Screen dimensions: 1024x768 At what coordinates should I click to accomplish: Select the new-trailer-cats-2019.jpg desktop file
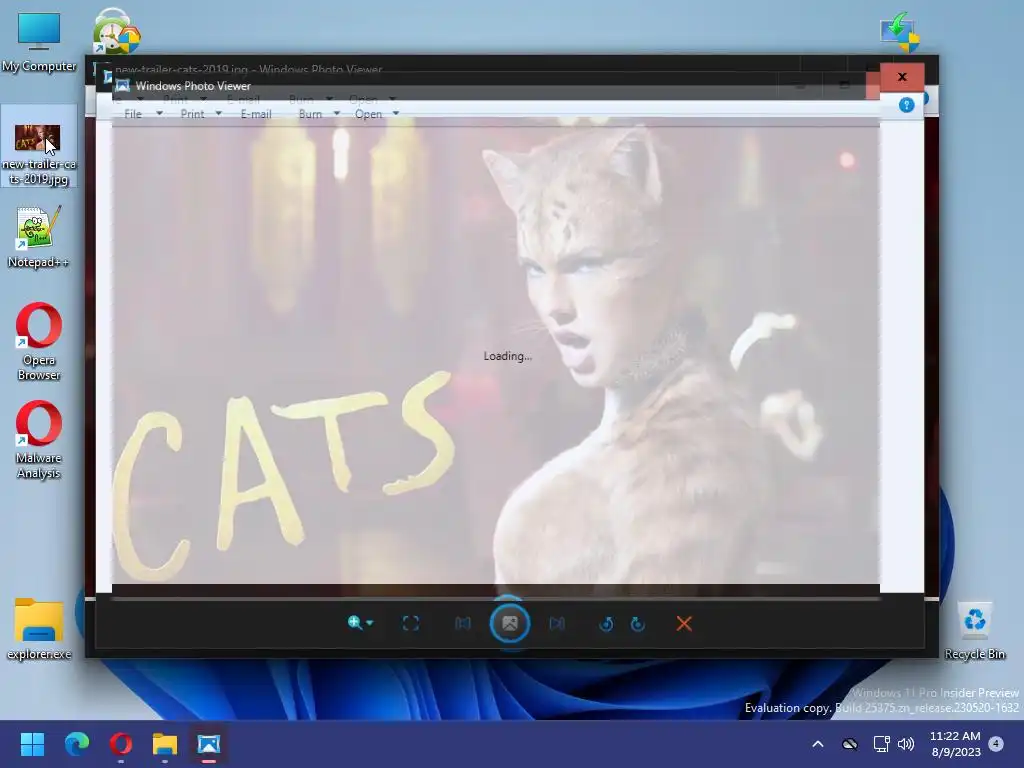point(39,147)
